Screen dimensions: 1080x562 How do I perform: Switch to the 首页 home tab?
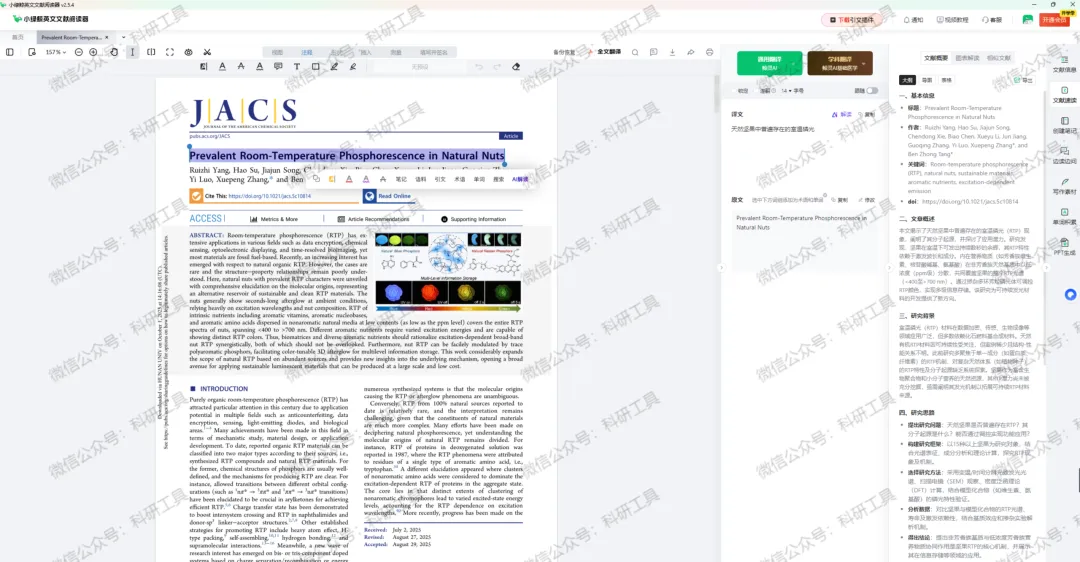pyautogui.click(x=18, y=37)
